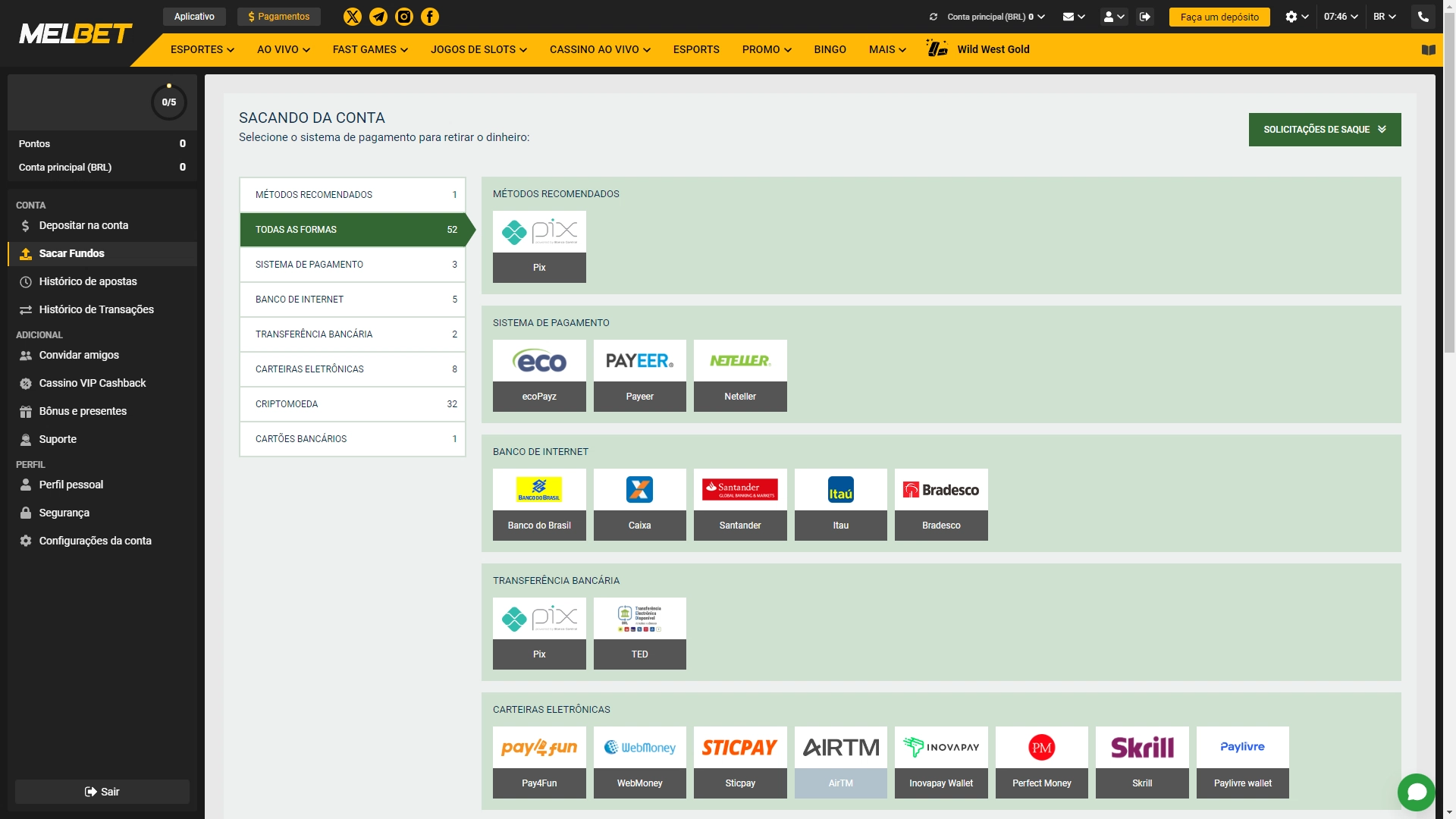This screenshot has width=1456, height=819.
Task: Open Cassino VIP Cashback in sidebar
Action: [x=102, y=383]
